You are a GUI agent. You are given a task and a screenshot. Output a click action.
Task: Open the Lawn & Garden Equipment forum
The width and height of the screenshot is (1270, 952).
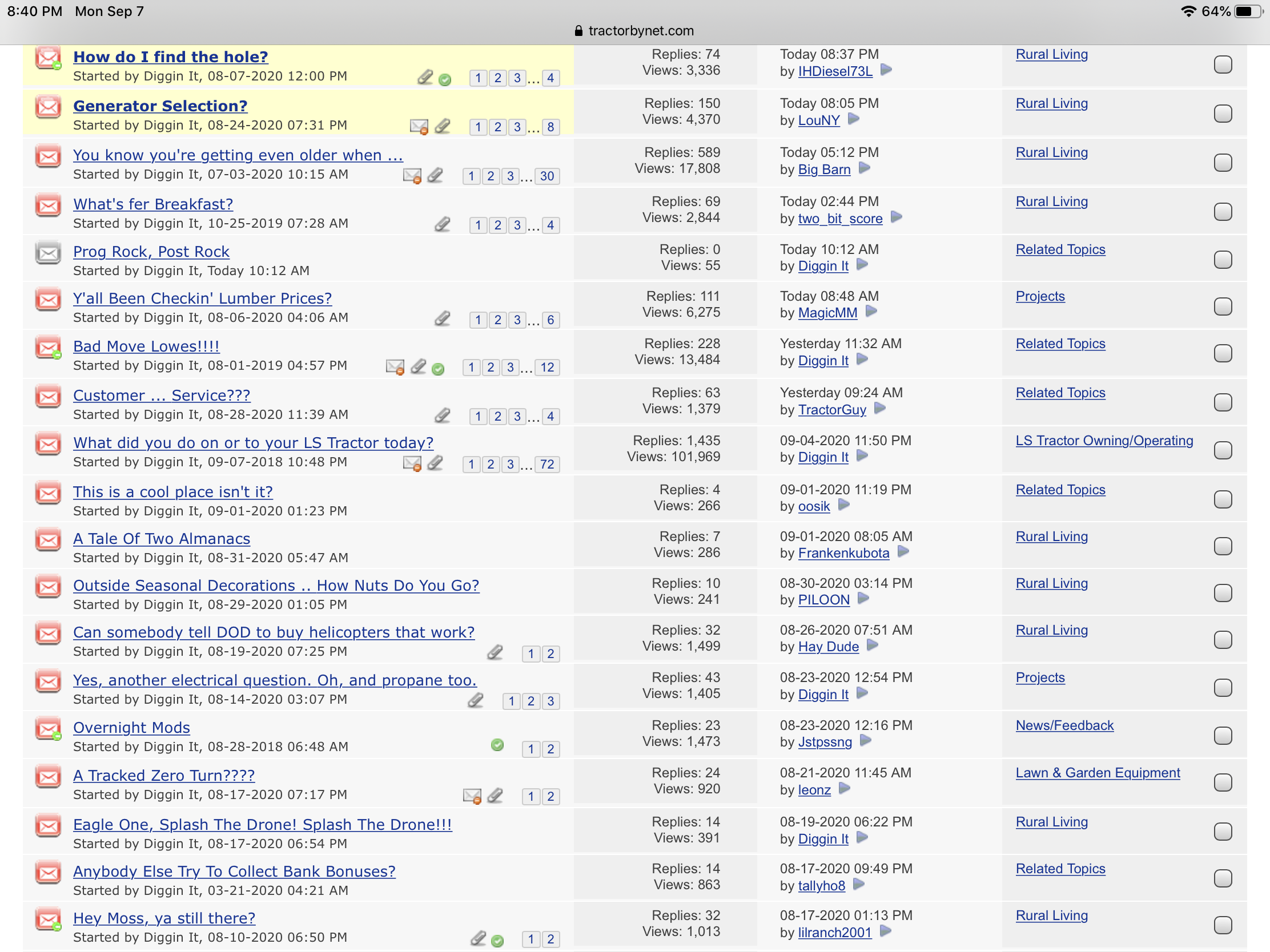coord(1097,773)
